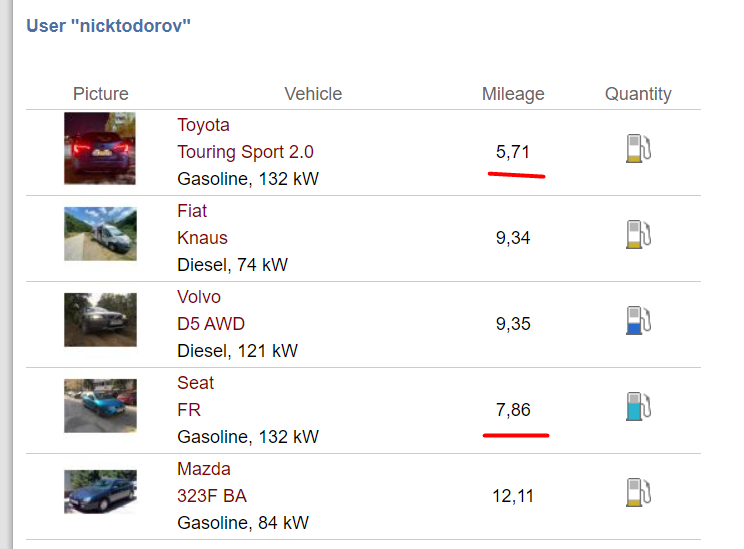Open the Touring Sport 2.0 model link
Screen dimensions: 744x549
coord(245,152)
